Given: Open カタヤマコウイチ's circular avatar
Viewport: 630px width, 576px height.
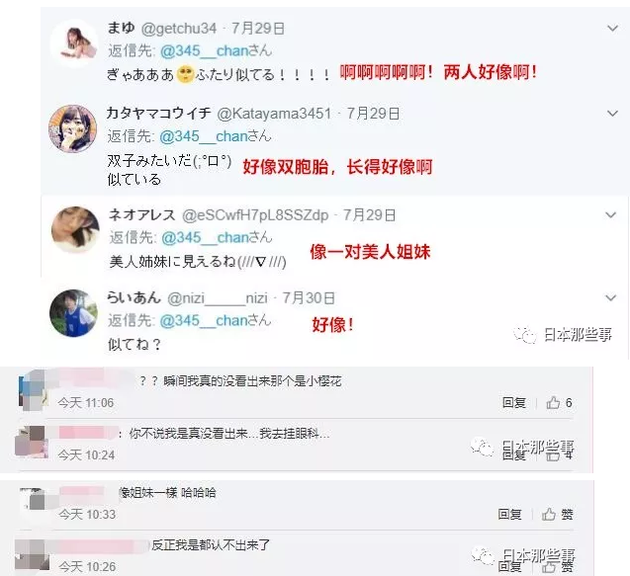Looking at the screenshot, I should click(x=73, y=129).
